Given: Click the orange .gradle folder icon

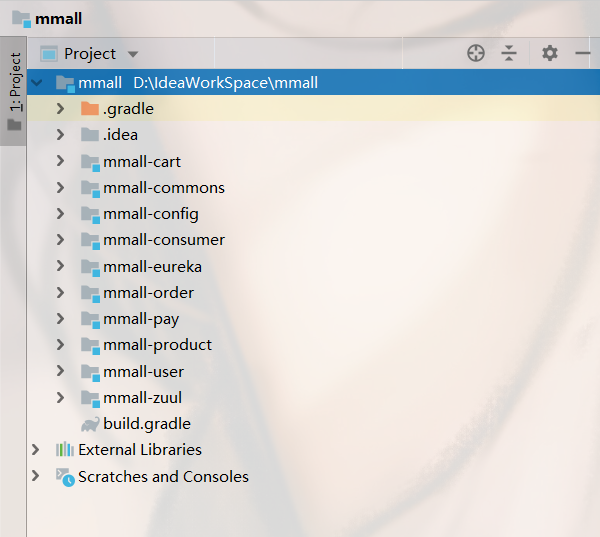Looking at the screenshot, I should coord(90,108).
